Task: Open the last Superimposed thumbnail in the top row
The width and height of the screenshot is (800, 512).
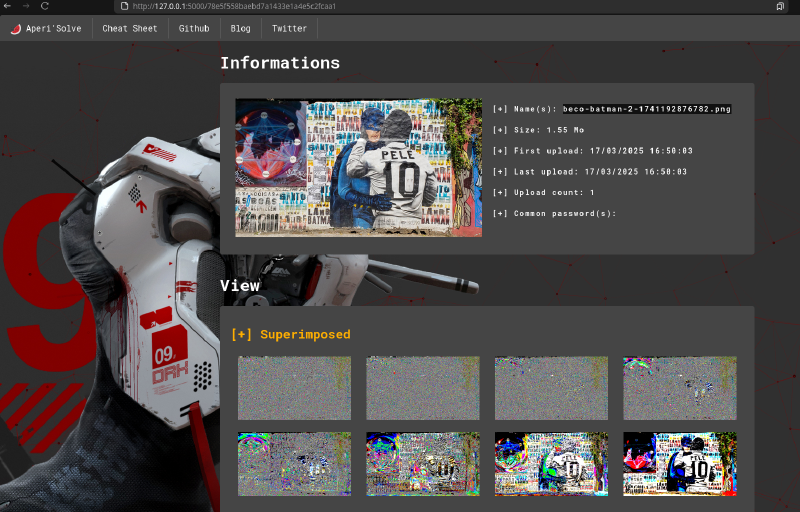Action: pyautogui.click(x=680, y=388)
